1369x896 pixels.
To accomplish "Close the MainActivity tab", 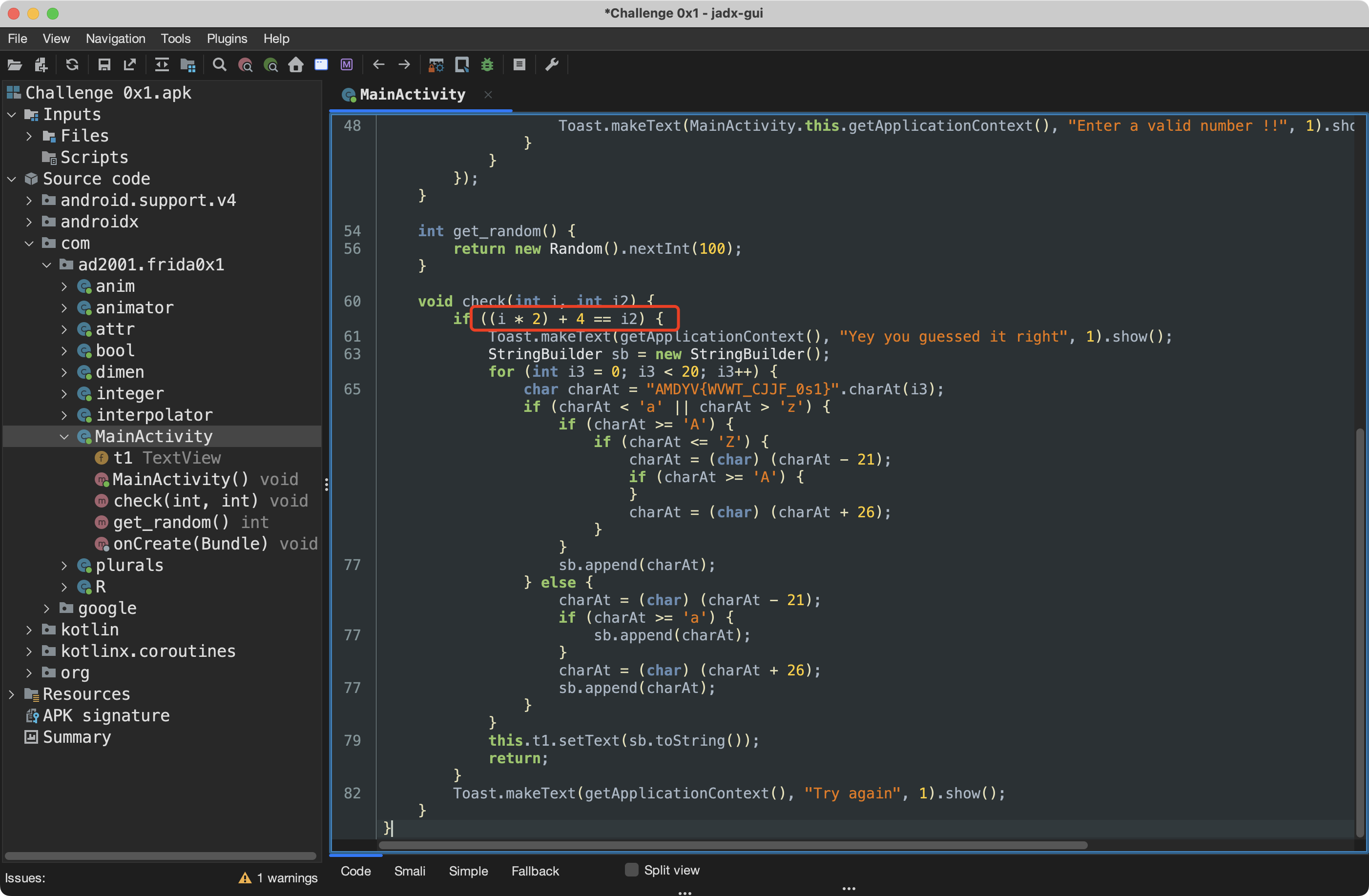I will pos(488,94).
